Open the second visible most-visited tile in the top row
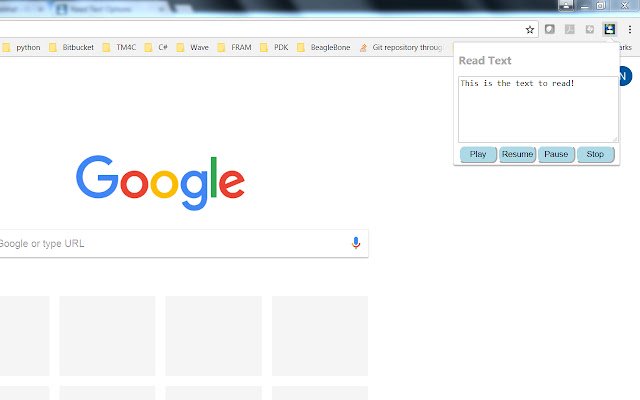The width and height of the screenshot is (640, 400). tap(107, 336)
